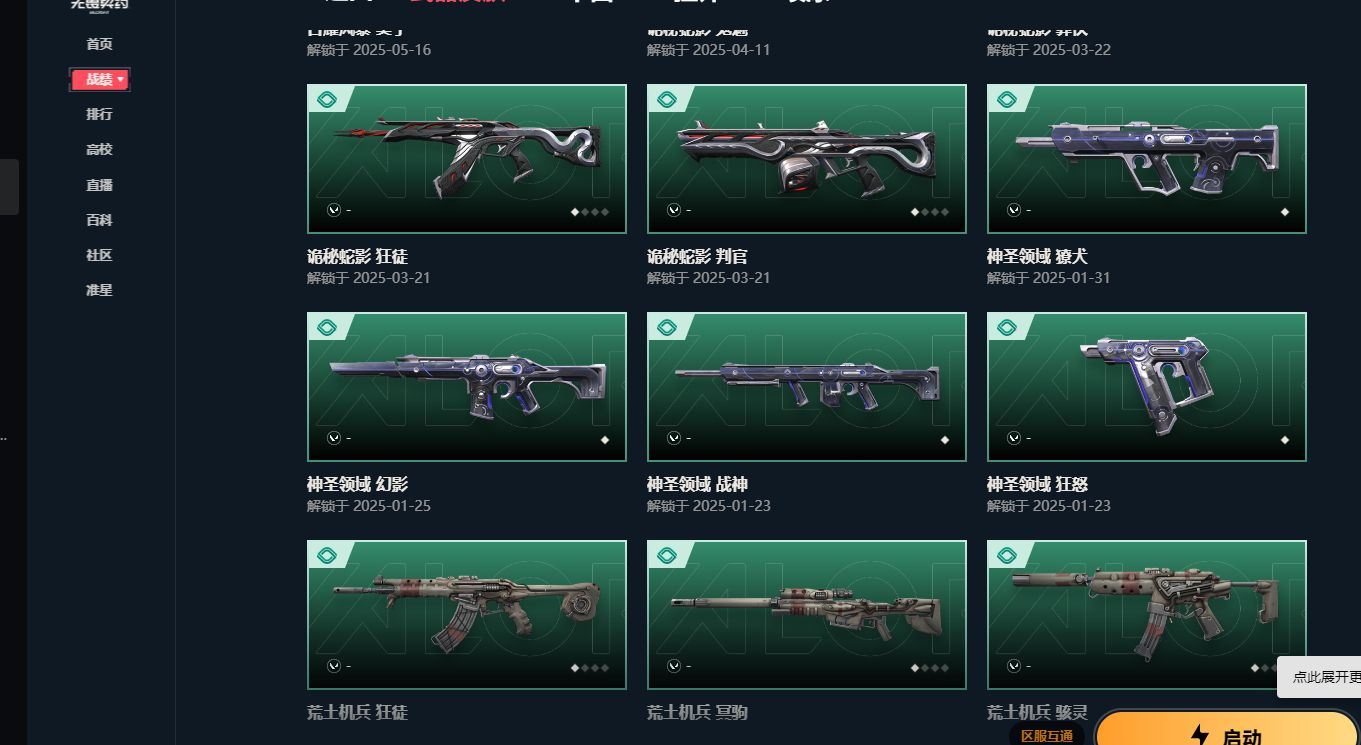This screenshot has height=745, width=1361.
Task: Open the 神圣领域 战神 weapon thumbnail
Action: 807,387
